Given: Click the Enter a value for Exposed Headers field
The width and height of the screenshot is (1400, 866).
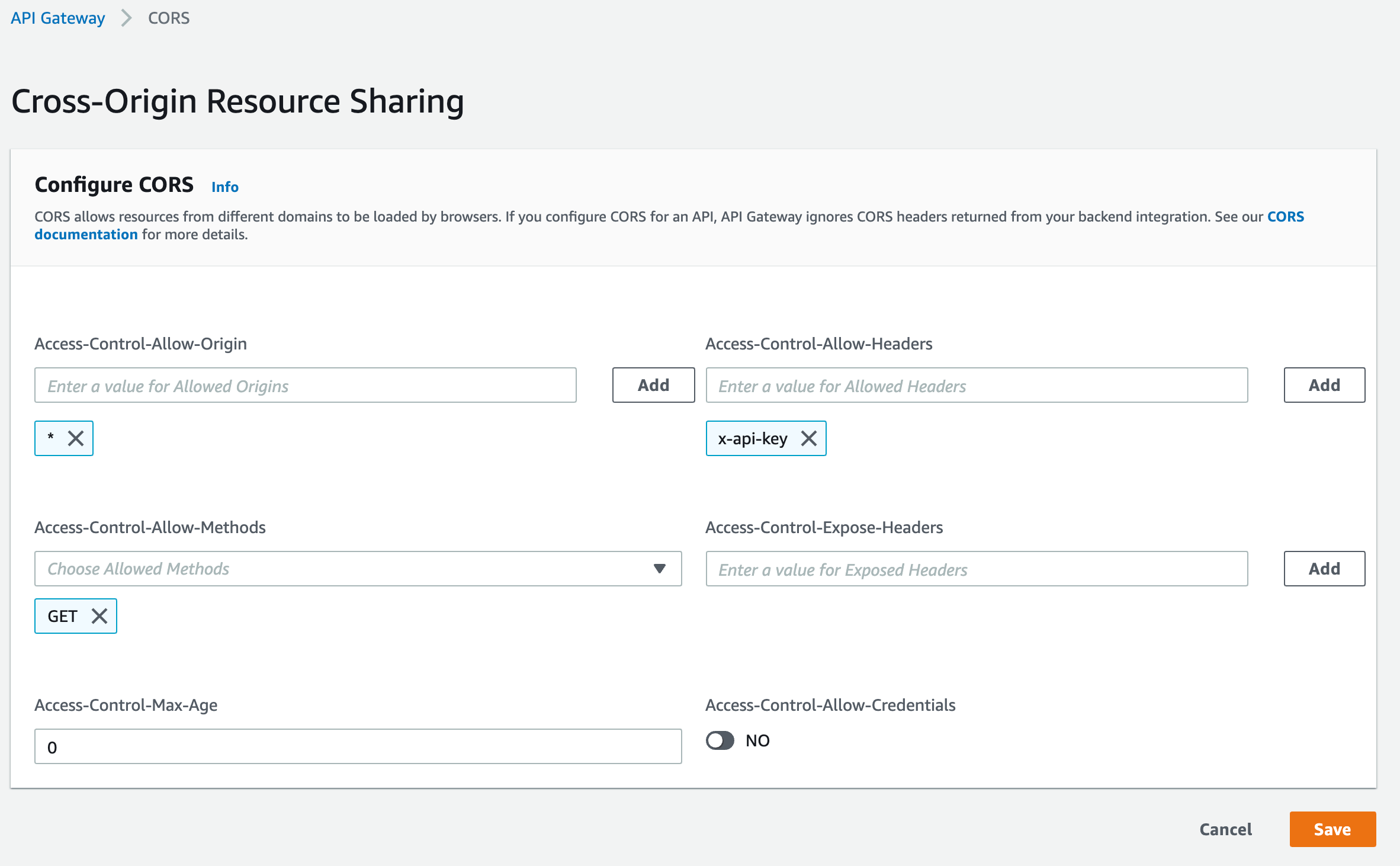Looking at the screenshot, I should coord(977,569).
